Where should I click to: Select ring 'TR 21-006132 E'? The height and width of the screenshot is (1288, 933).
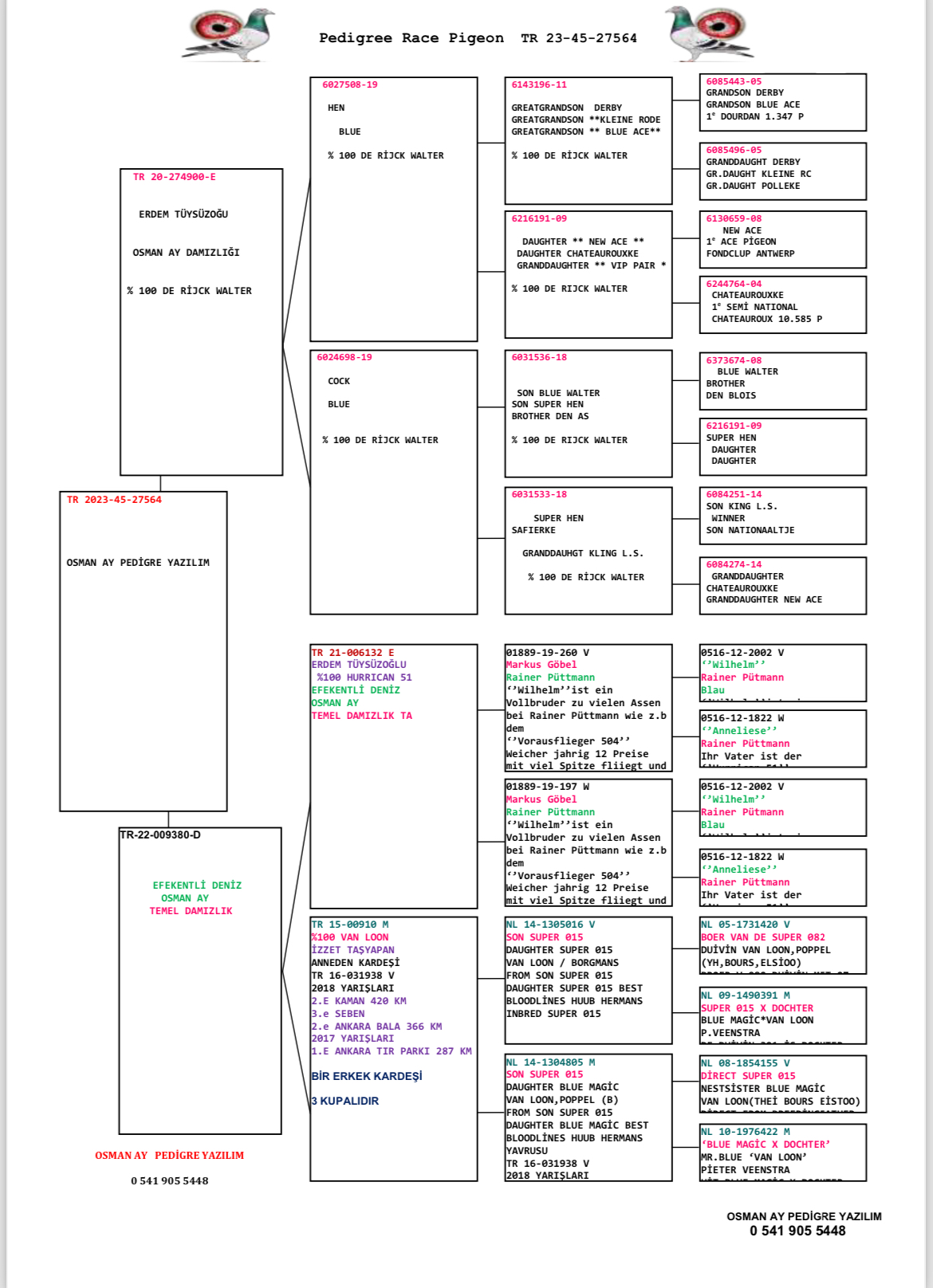(352, 653)
